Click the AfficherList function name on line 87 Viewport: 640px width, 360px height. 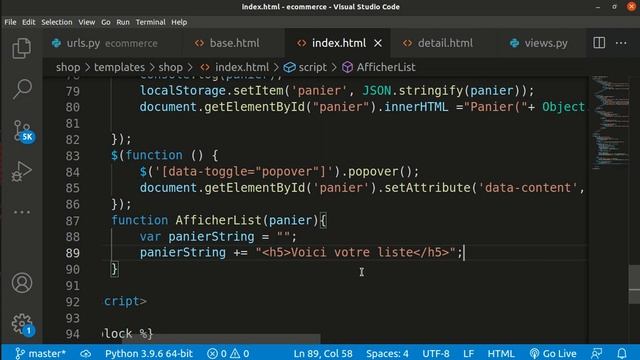tap(218, 220)
